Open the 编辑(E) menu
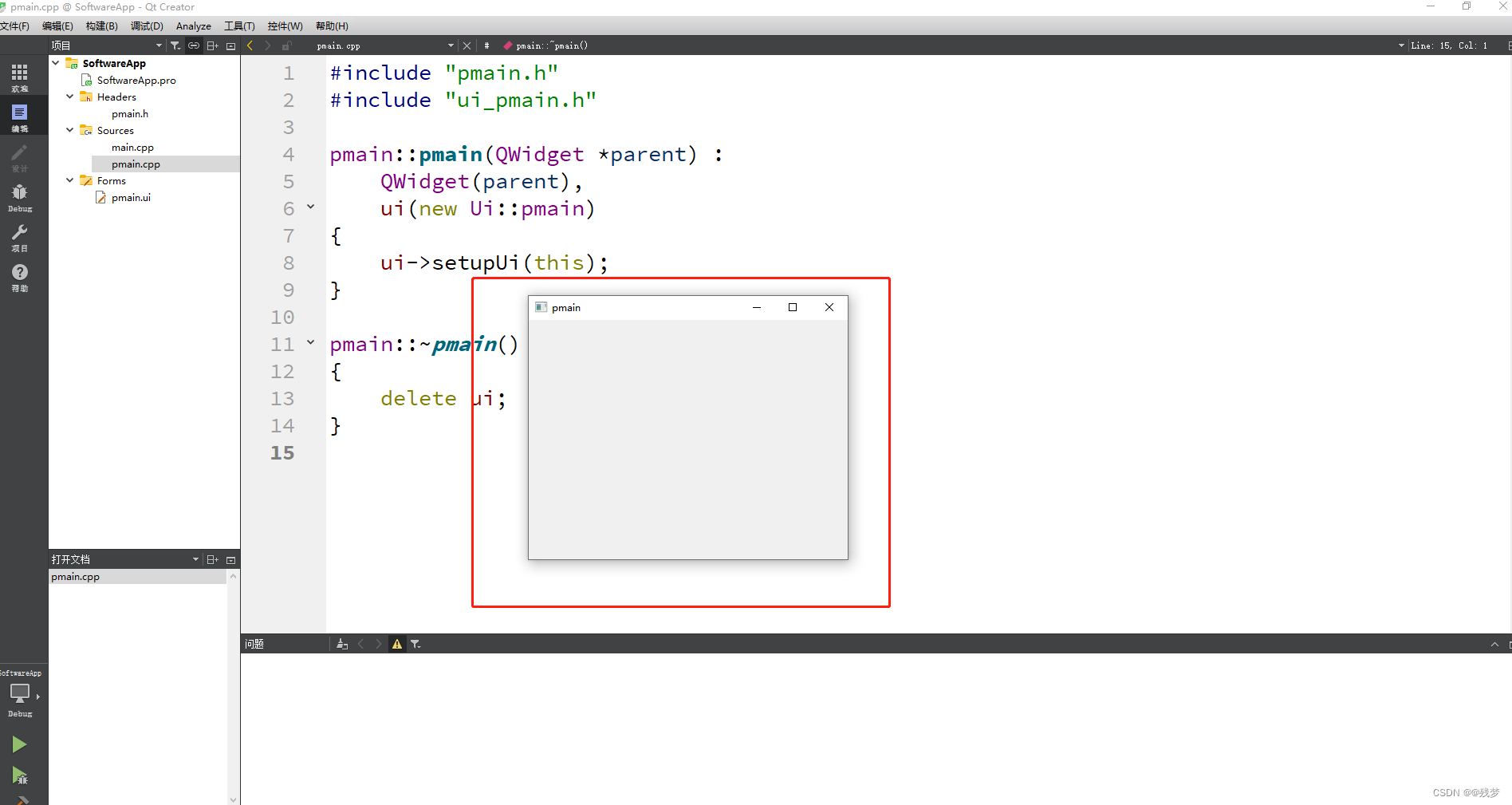This screenshot has width=1512, height=805. point(57,26)
